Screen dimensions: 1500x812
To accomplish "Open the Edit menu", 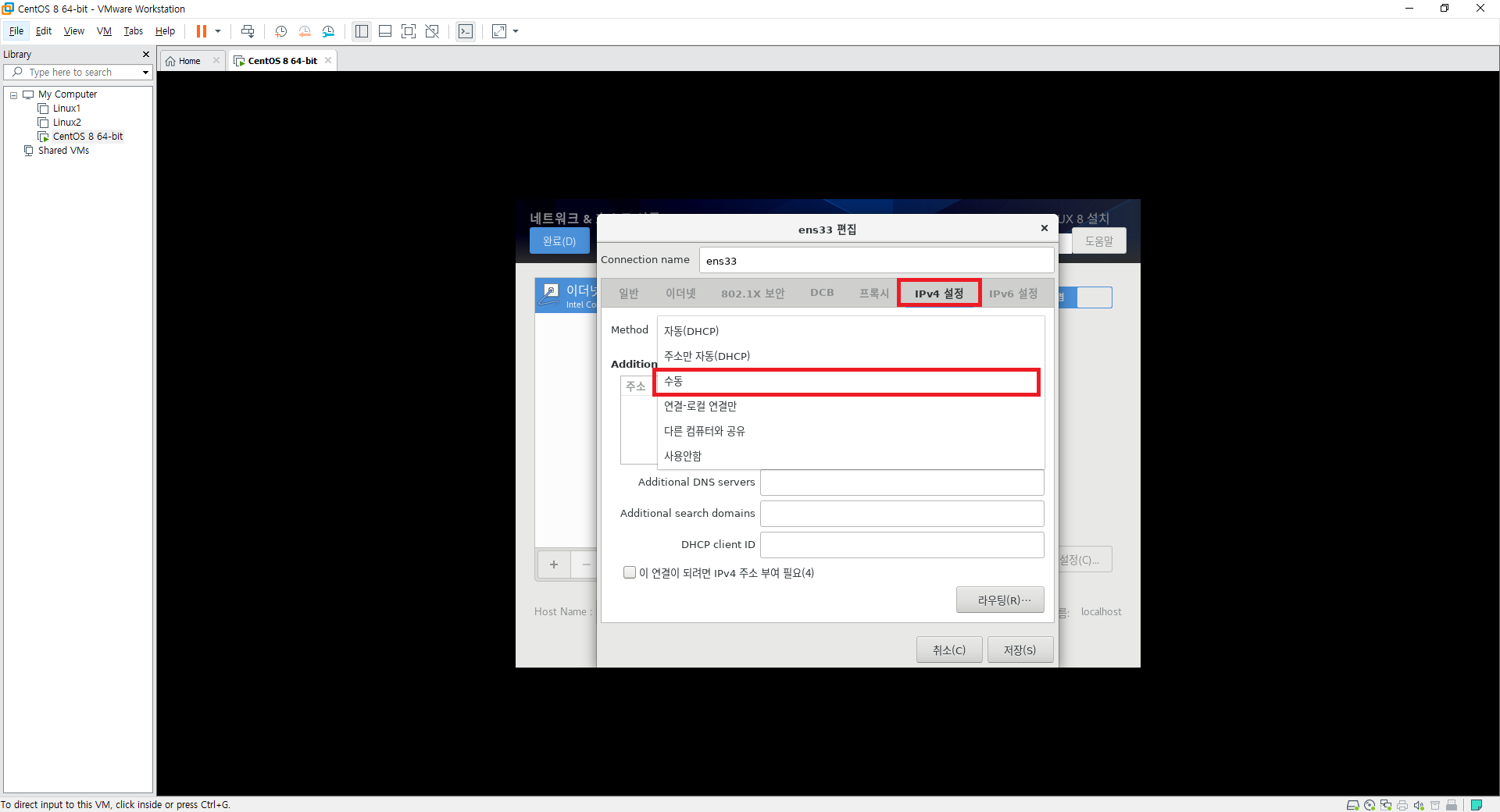I will (x=44, y=31).
